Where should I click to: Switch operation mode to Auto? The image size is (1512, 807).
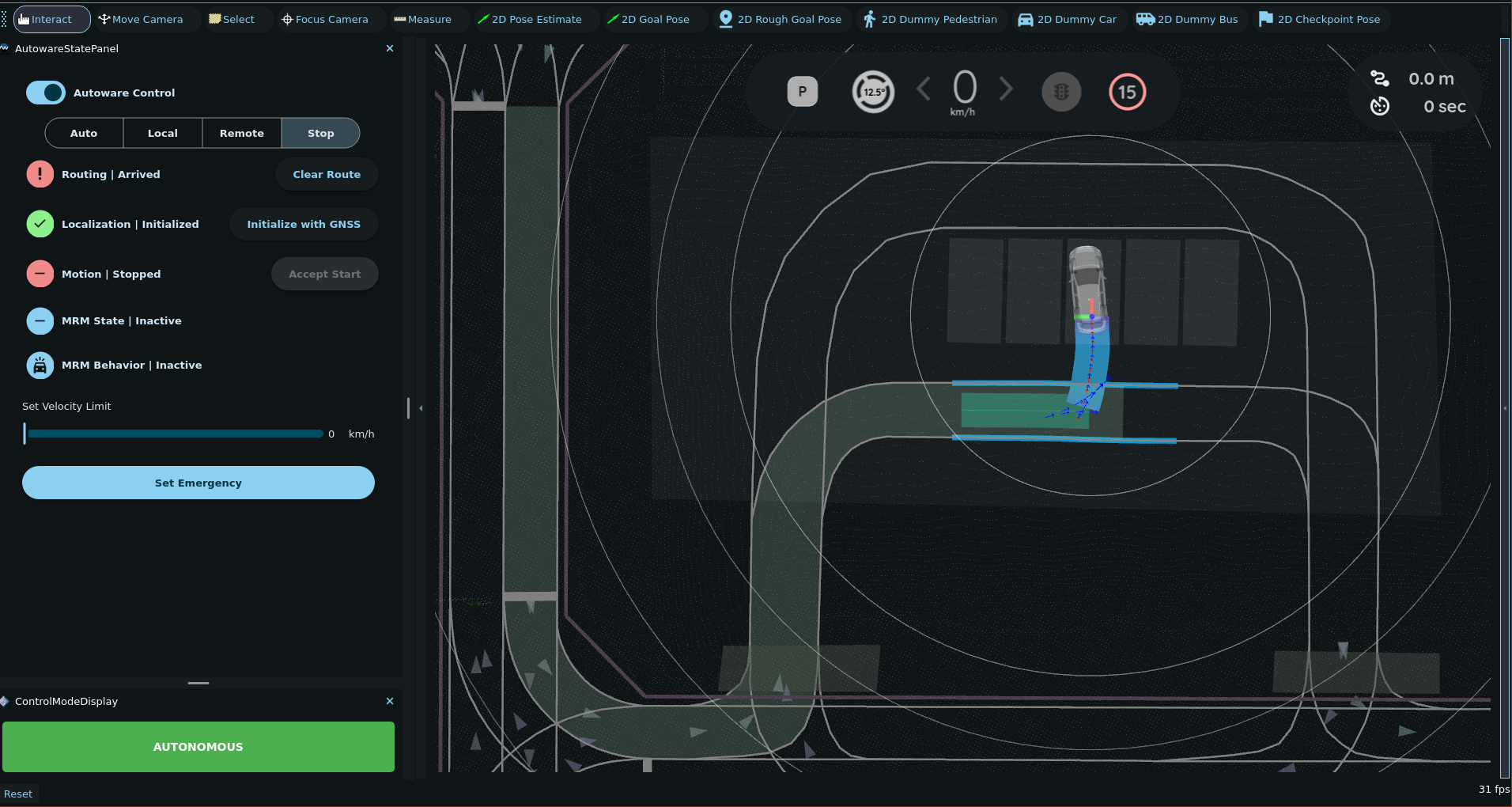(84, 133)
